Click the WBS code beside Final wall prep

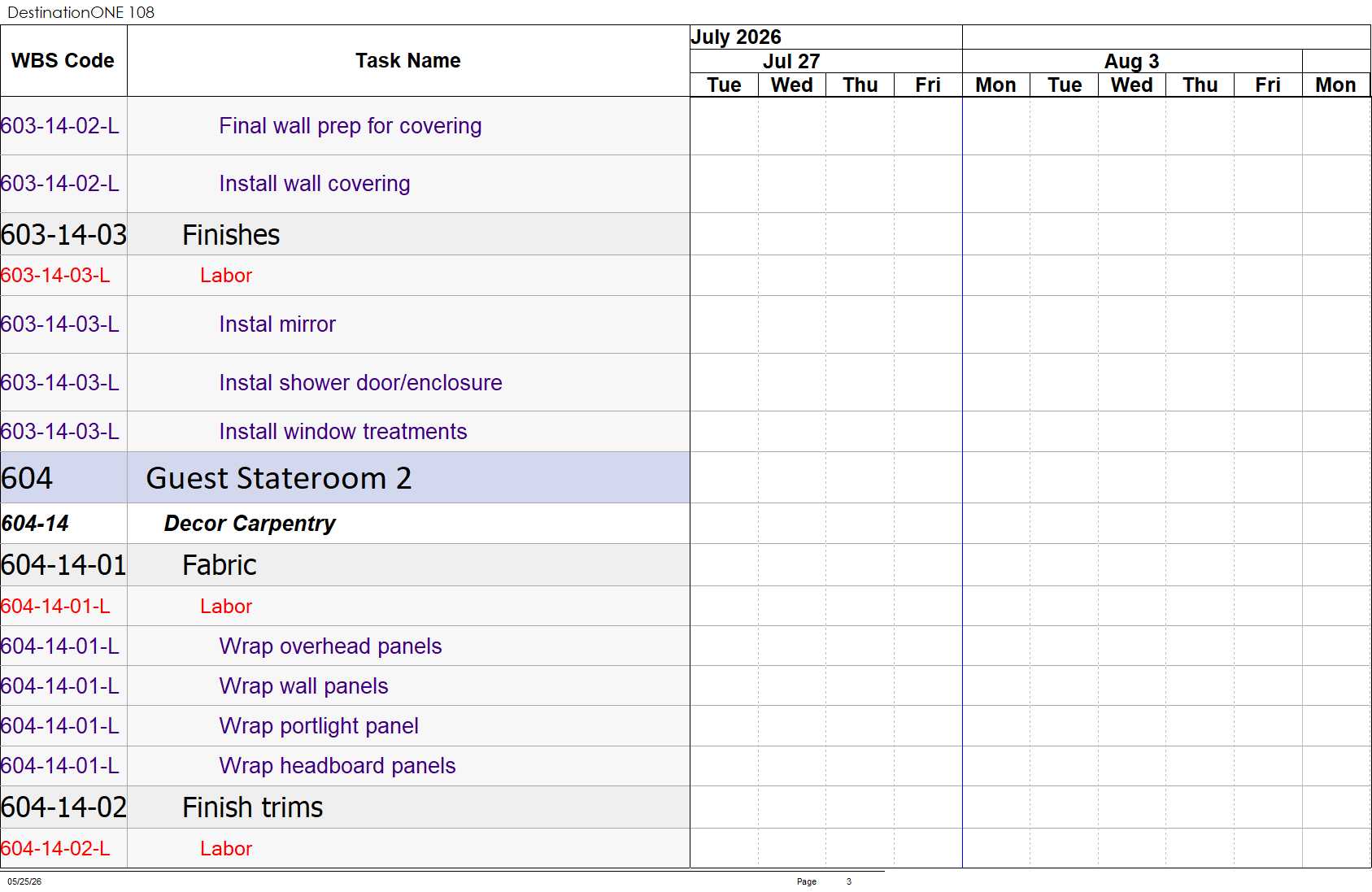[59, 126]
